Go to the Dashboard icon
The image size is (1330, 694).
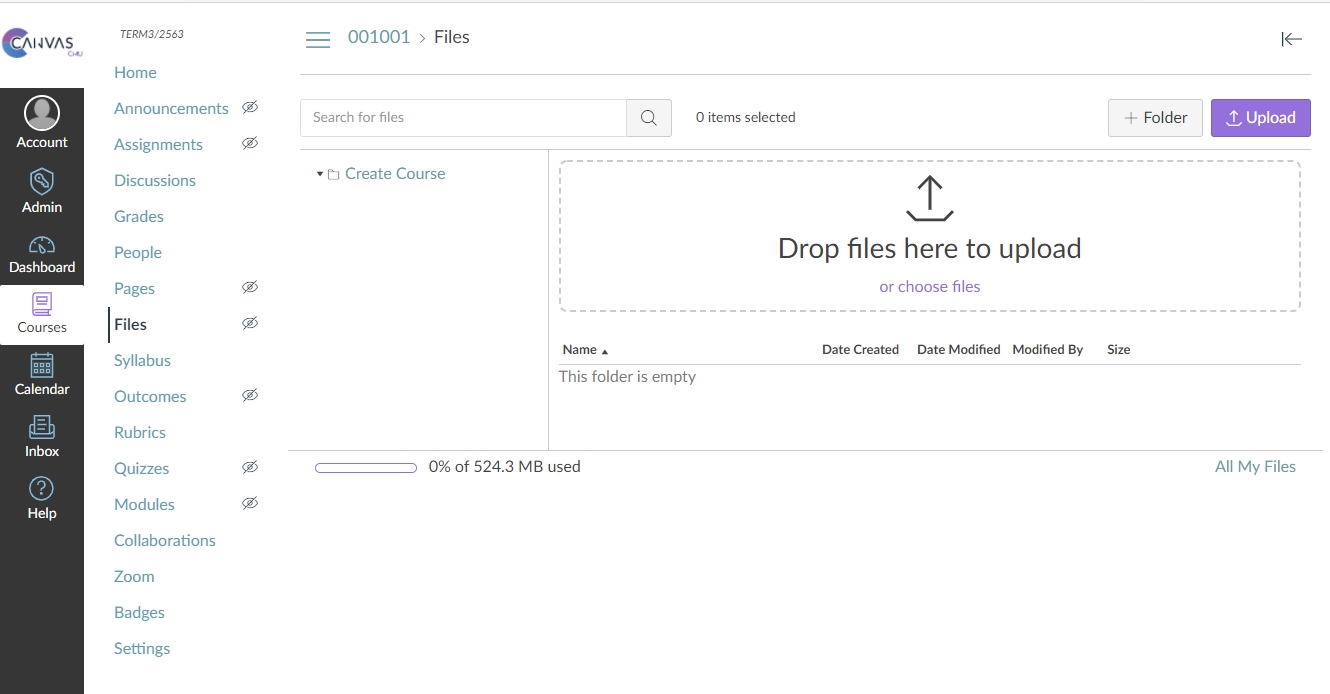[x=42, y=245]
